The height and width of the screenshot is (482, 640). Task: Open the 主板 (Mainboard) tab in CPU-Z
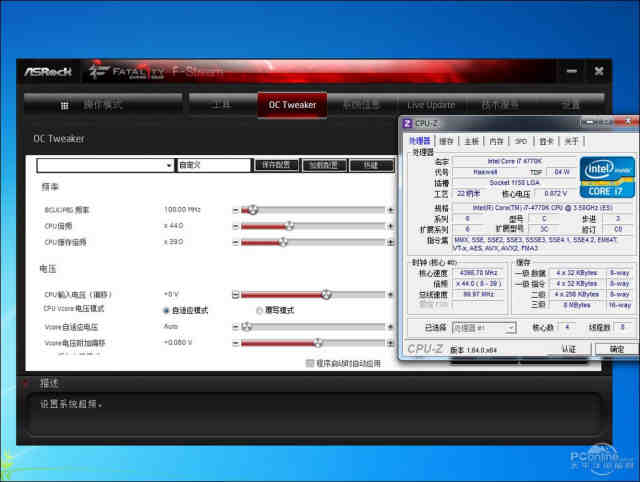(x=471, y=141)
